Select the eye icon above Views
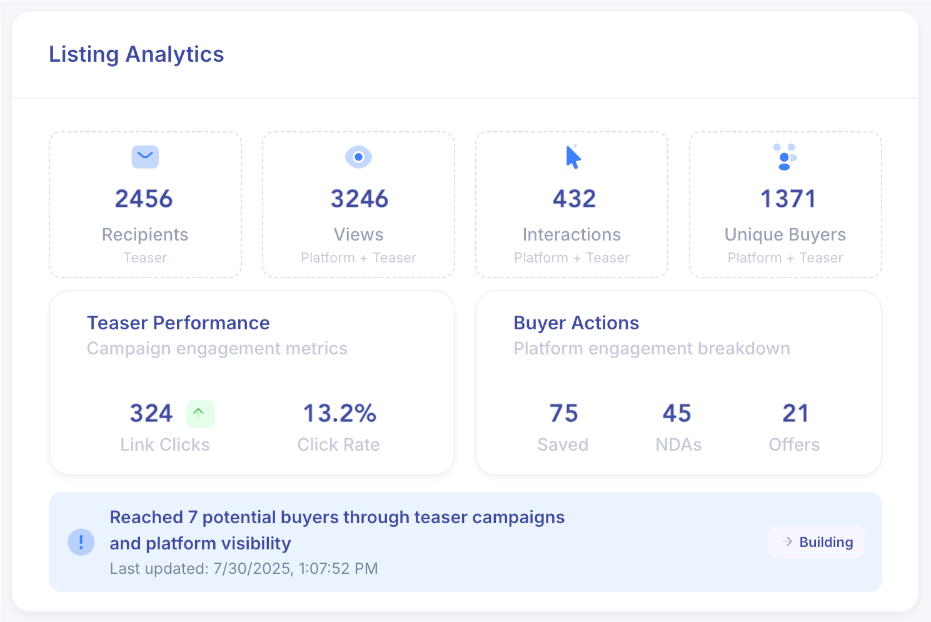 (x=358, y=157)
